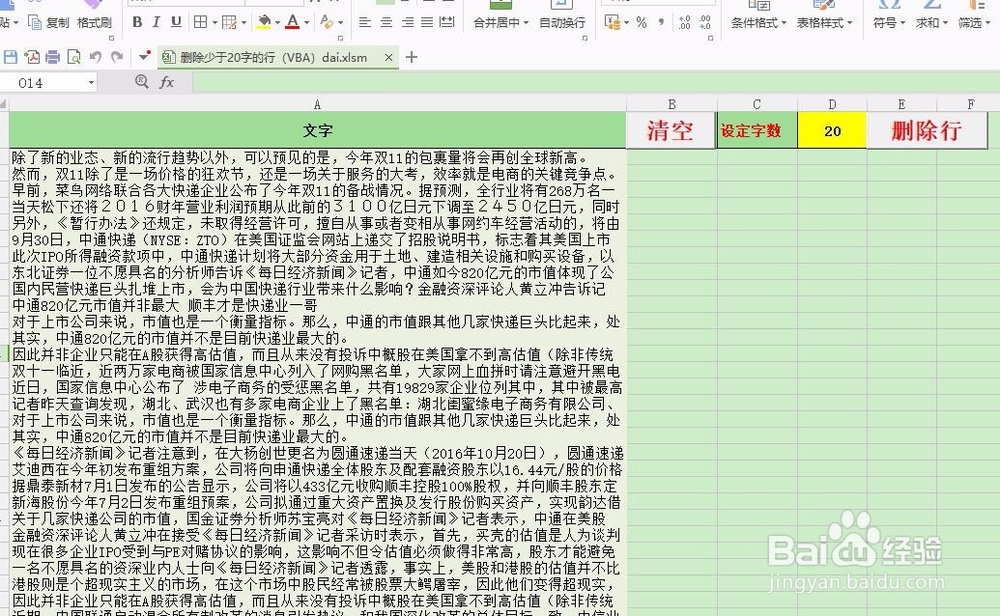Select column E header
The image size is (1000, 616).
(x=902, y=105)
